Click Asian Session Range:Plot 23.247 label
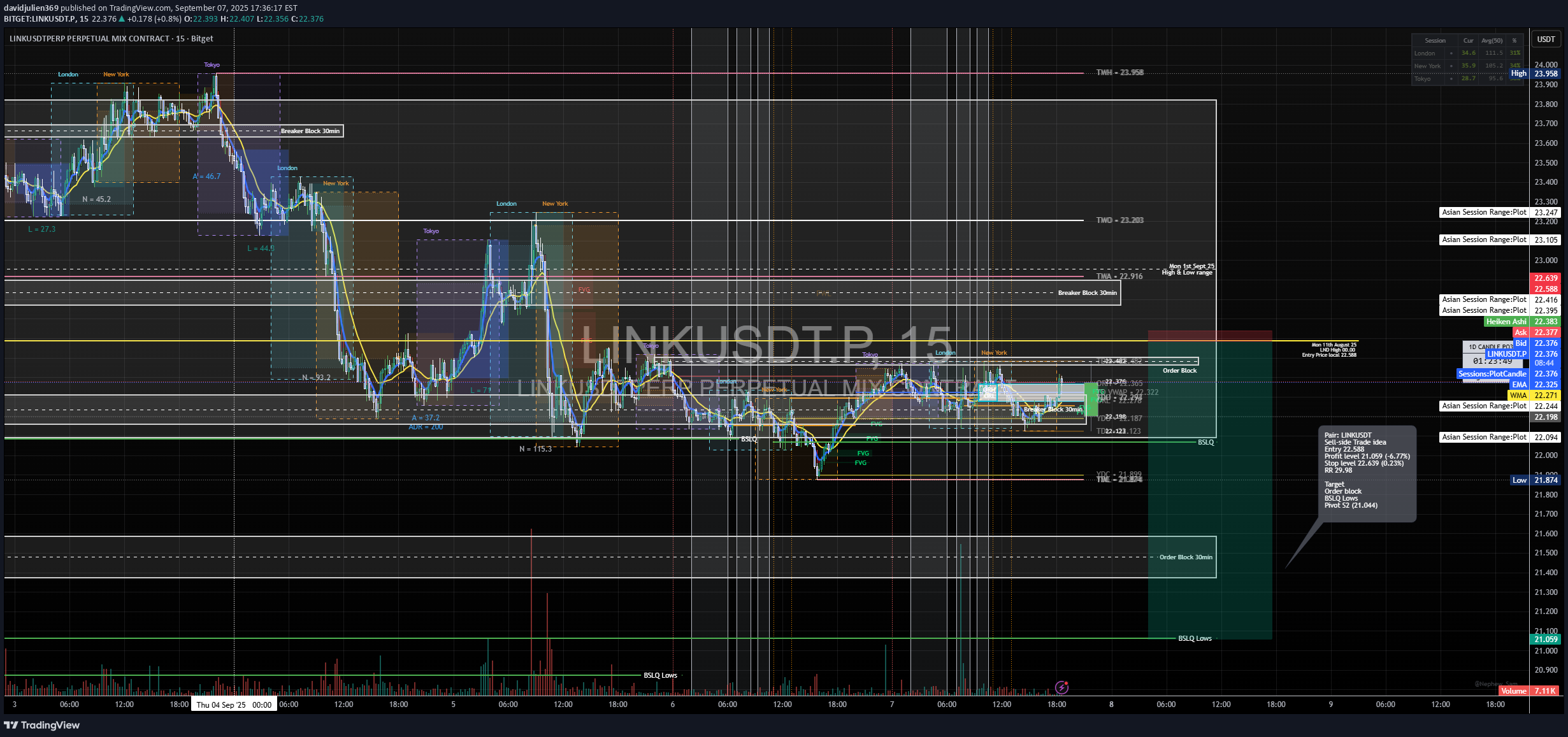The height and width of the screenshot is (737, 1568). [x=1500, y=212]
